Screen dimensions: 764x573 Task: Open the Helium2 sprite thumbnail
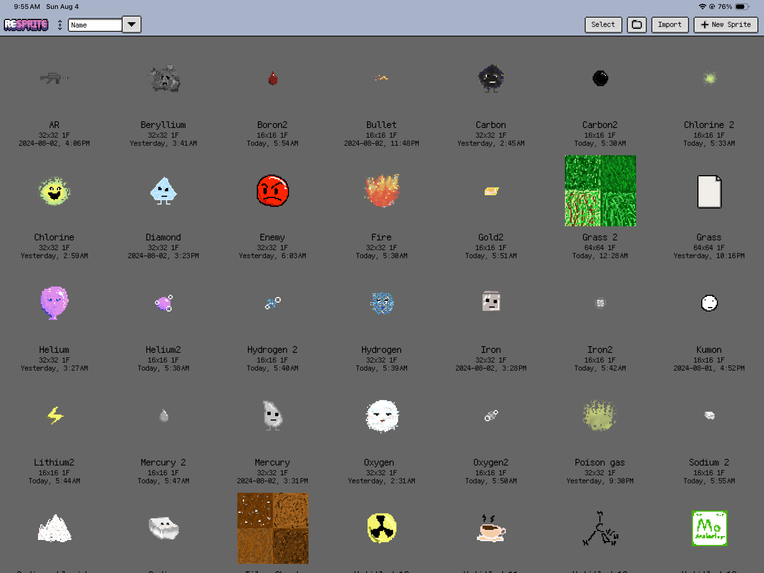[x=164, y=303]
